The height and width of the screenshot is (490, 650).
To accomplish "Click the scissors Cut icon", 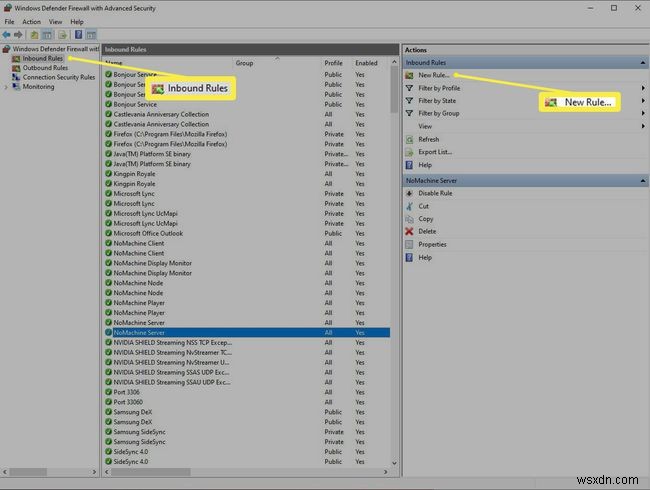I will (x=409, y=206).
